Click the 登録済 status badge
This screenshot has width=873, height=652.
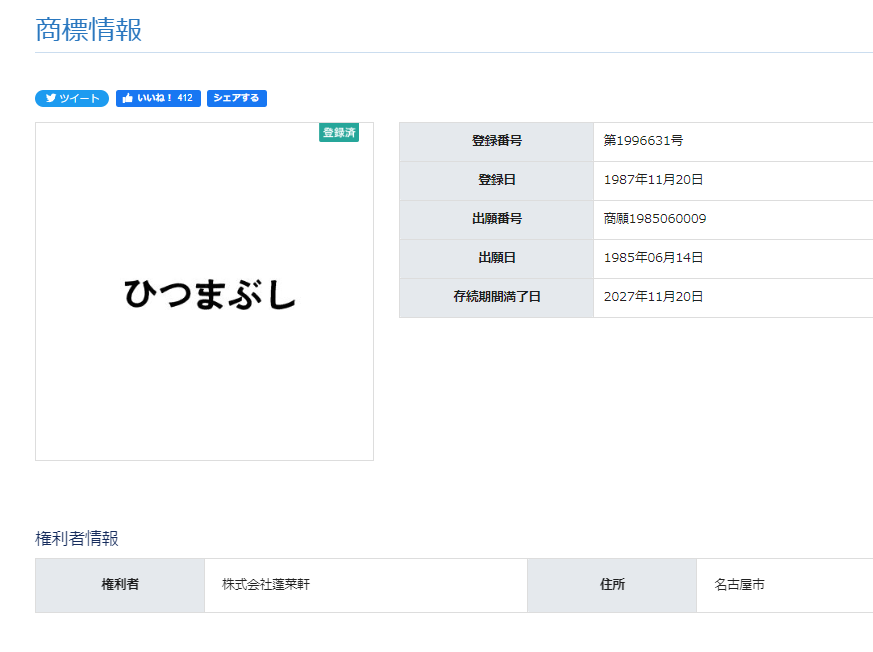339,133
